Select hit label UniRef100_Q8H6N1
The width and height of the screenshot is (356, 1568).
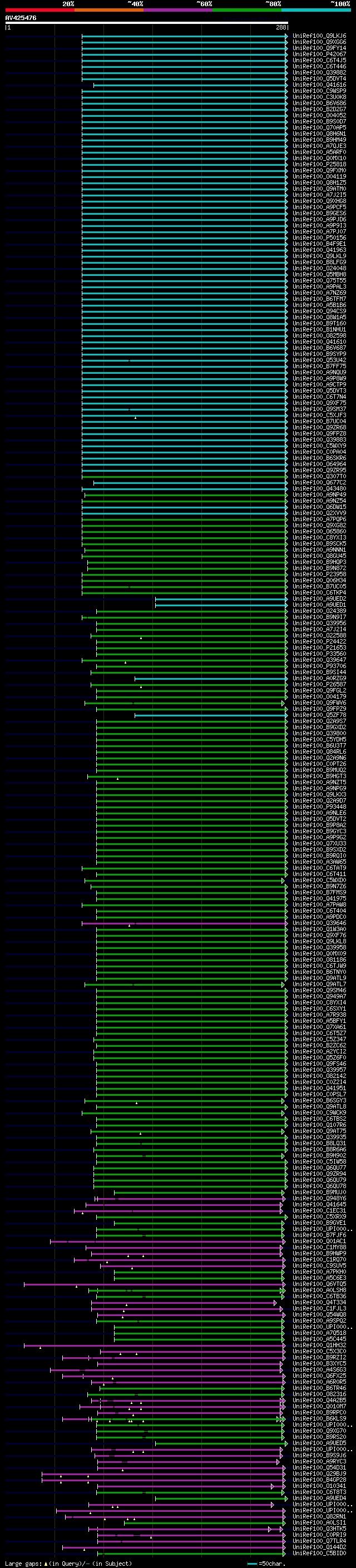(319, 133)
